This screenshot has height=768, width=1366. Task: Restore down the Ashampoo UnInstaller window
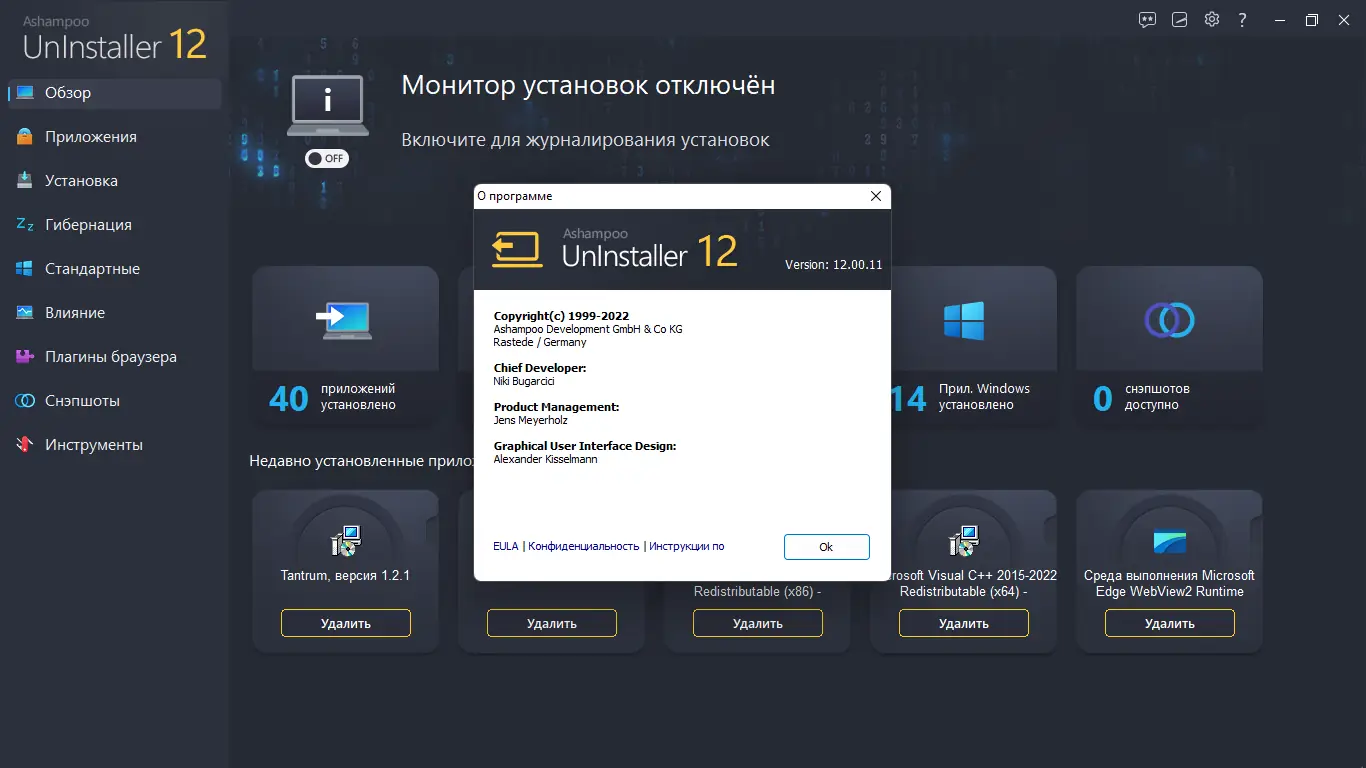pyautogui.click(x=1312, y=19)
